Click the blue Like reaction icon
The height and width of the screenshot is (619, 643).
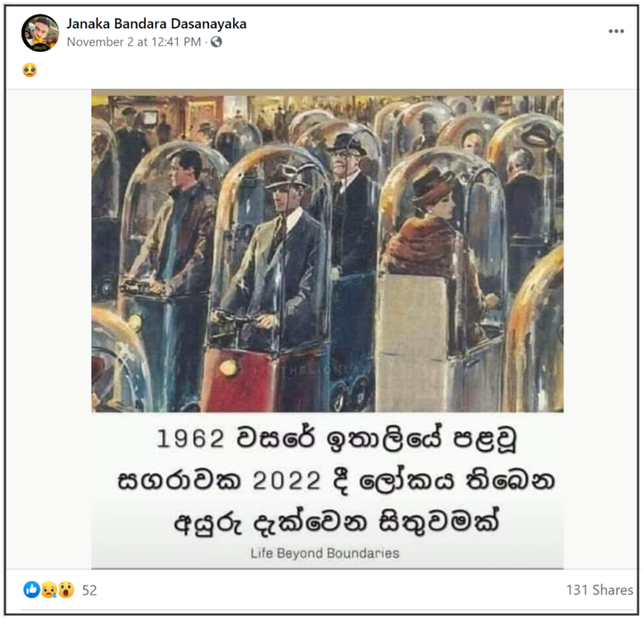[x=32, y=589]
